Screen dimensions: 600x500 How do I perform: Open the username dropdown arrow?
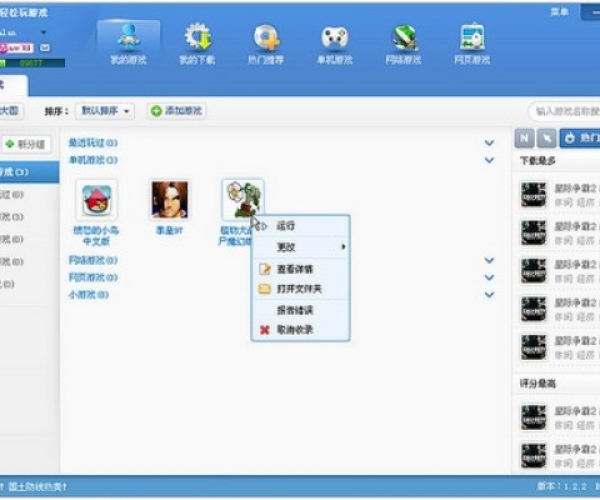[44, 33]
